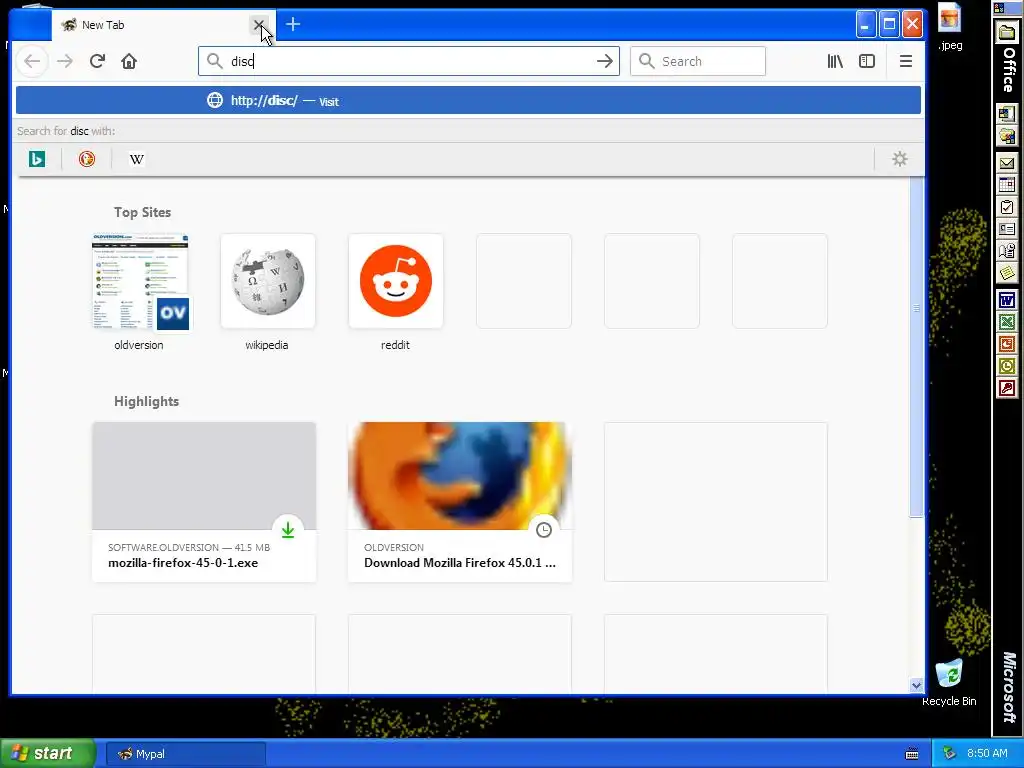Viewport: 1024px width, 768px height.
Task: Click New Message envelope on shortcut bar
Action: tap(1007, 163)
